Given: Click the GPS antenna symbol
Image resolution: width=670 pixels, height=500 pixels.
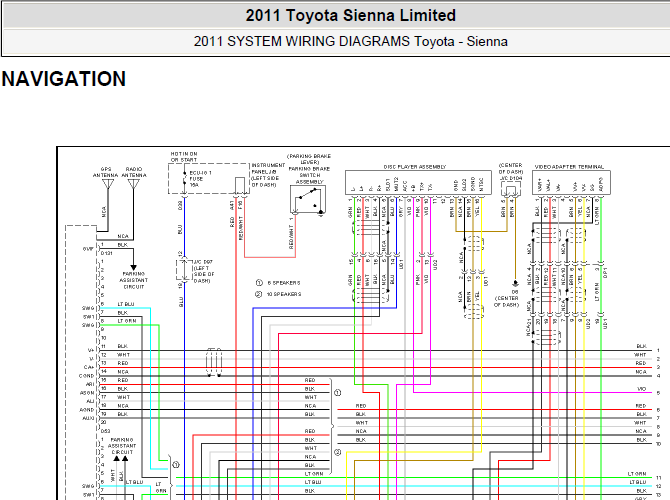Looking at the screenshot, I should click(x=108, y=184).
